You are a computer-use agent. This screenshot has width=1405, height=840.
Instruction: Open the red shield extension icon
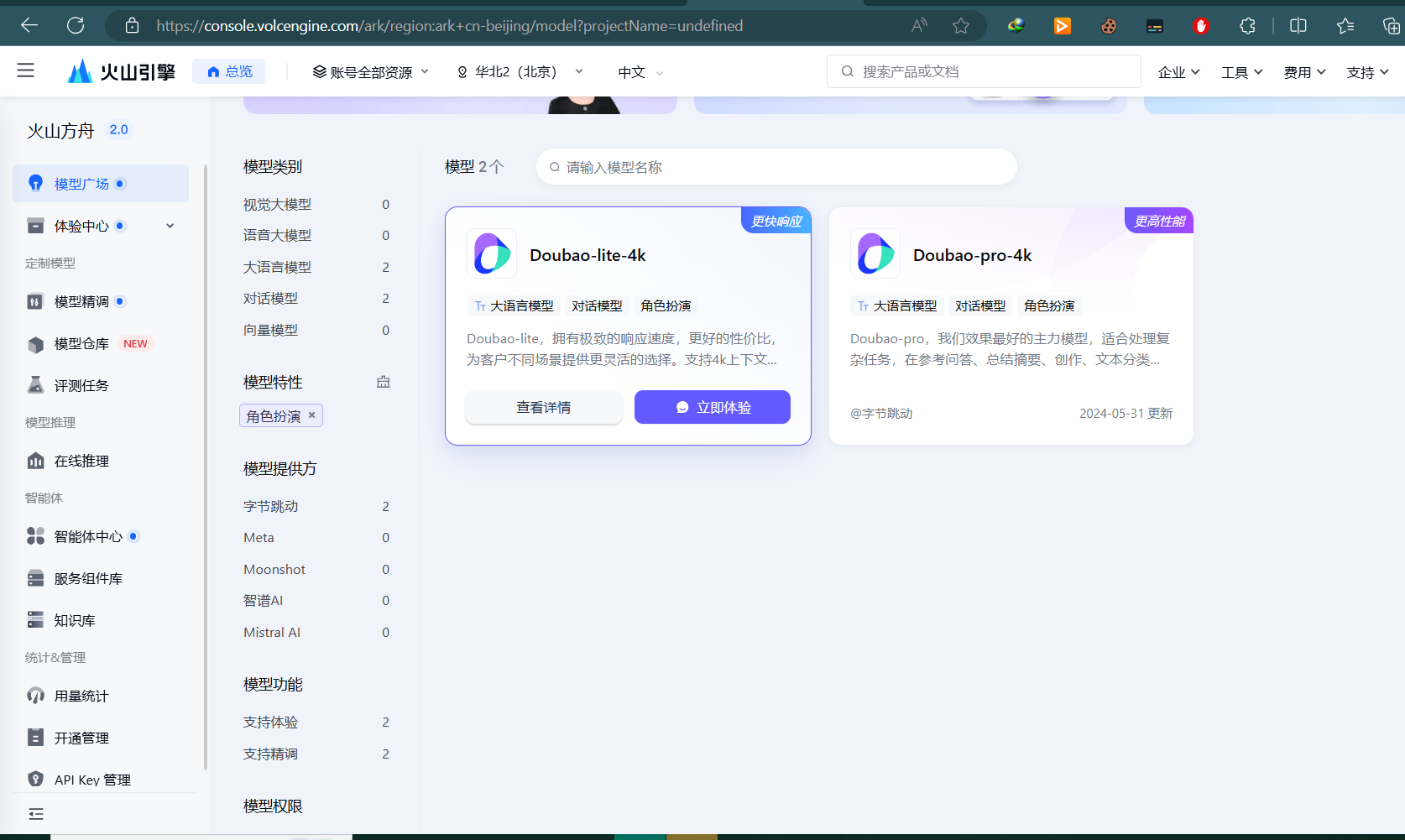(x=1201, y=26)
